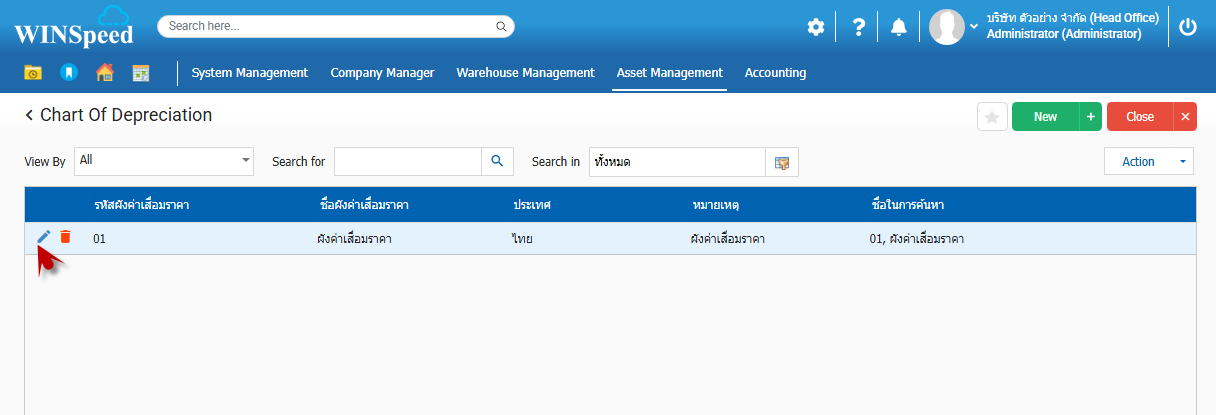Click the blue bookmark icon
The width and height of the screenshot is (1216, 415).
68,73
